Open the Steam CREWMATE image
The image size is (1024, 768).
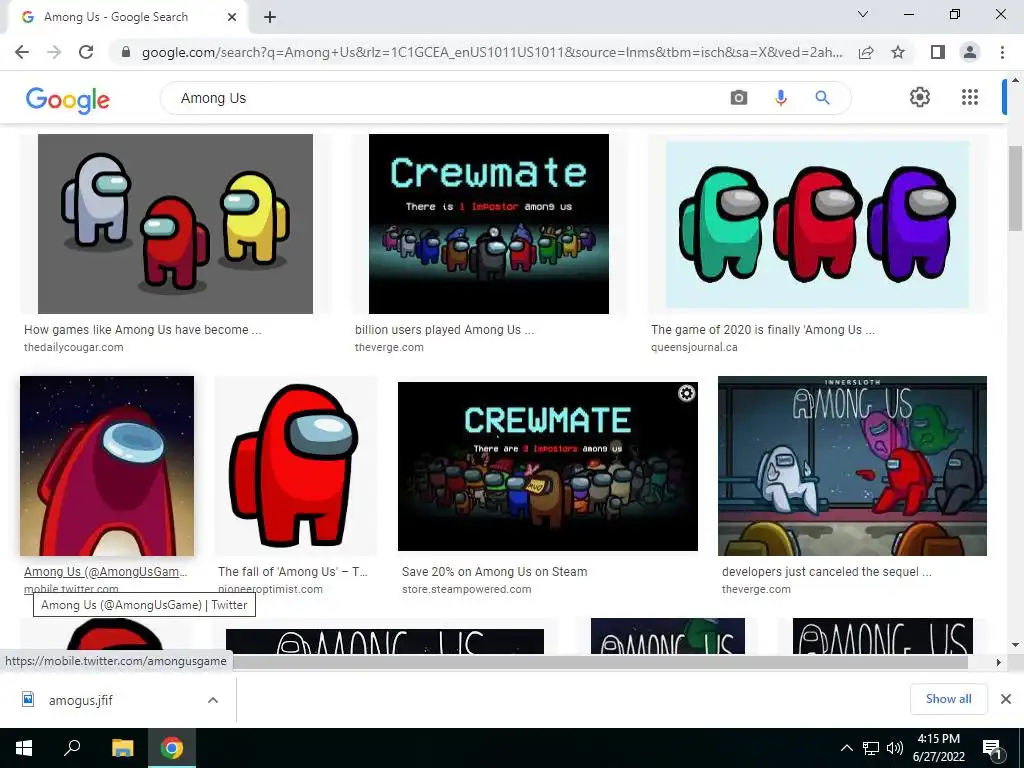pos(548,466)
